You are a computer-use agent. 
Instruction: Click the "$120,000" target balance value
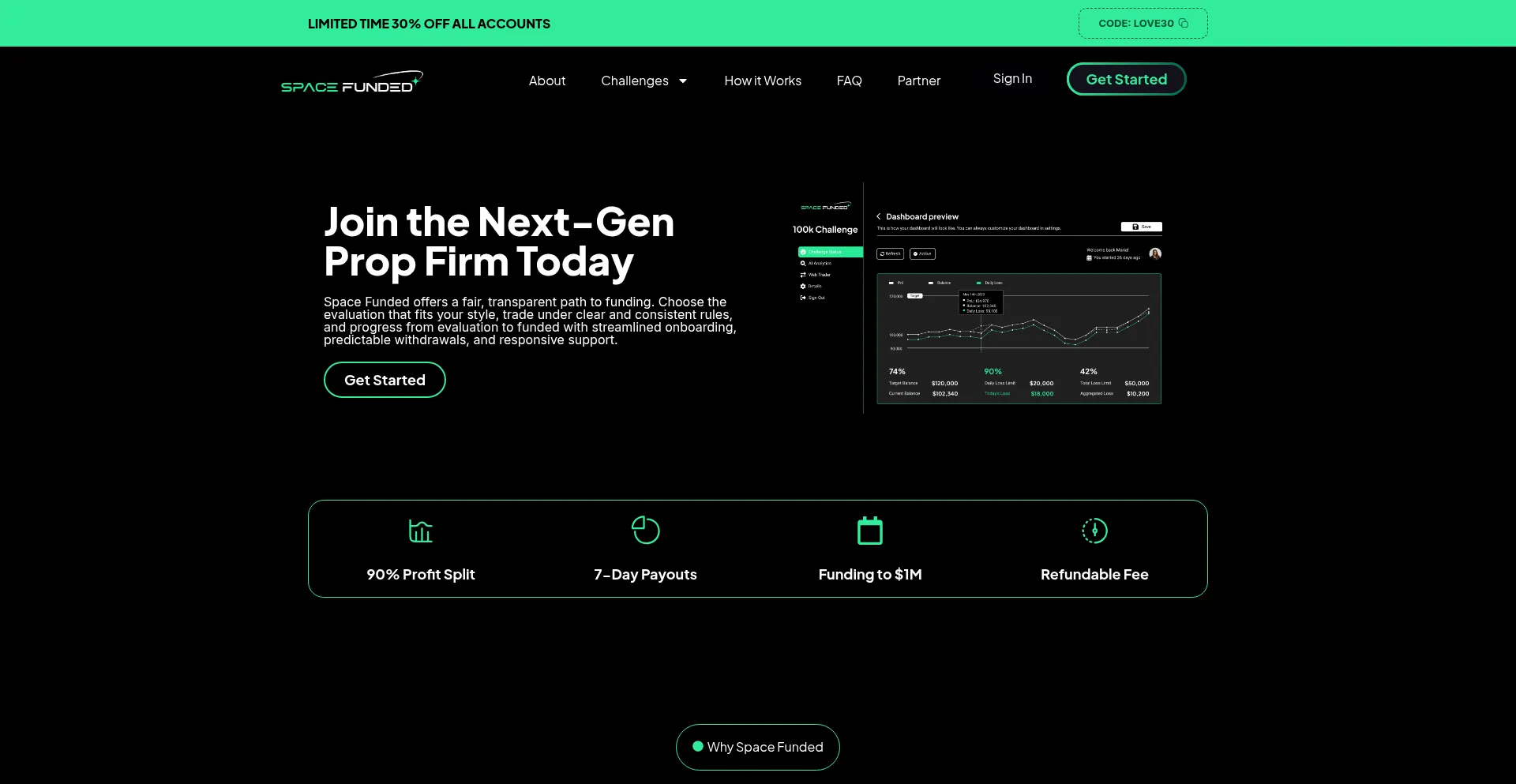click(945, 383)
